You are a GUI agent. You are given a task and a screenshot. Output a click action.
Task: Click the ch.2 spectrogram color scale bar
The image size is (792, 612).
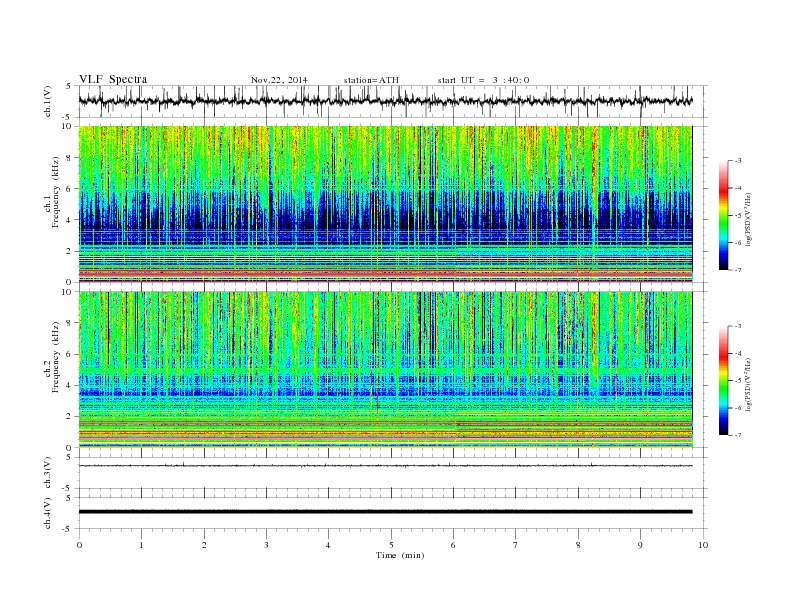coord(723,381)
